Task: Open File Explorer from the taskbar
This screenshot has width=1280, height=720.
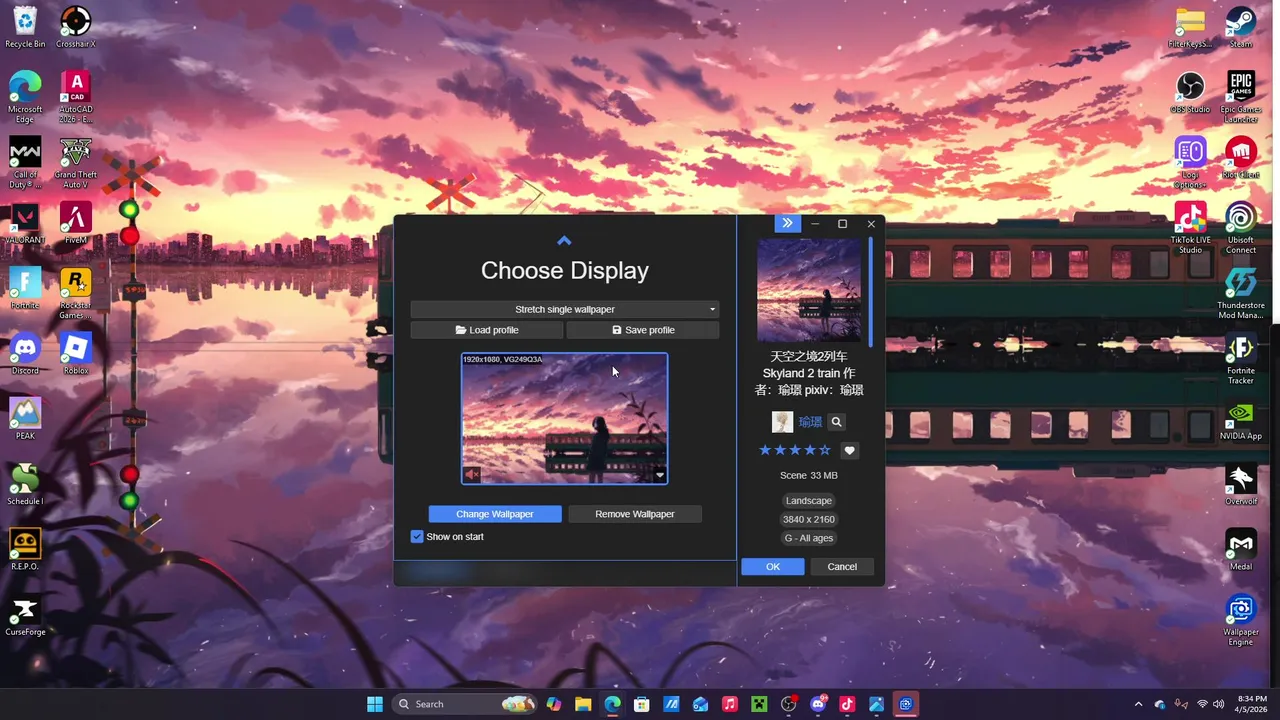Action: pyautogui.click(x=583, y=704)
